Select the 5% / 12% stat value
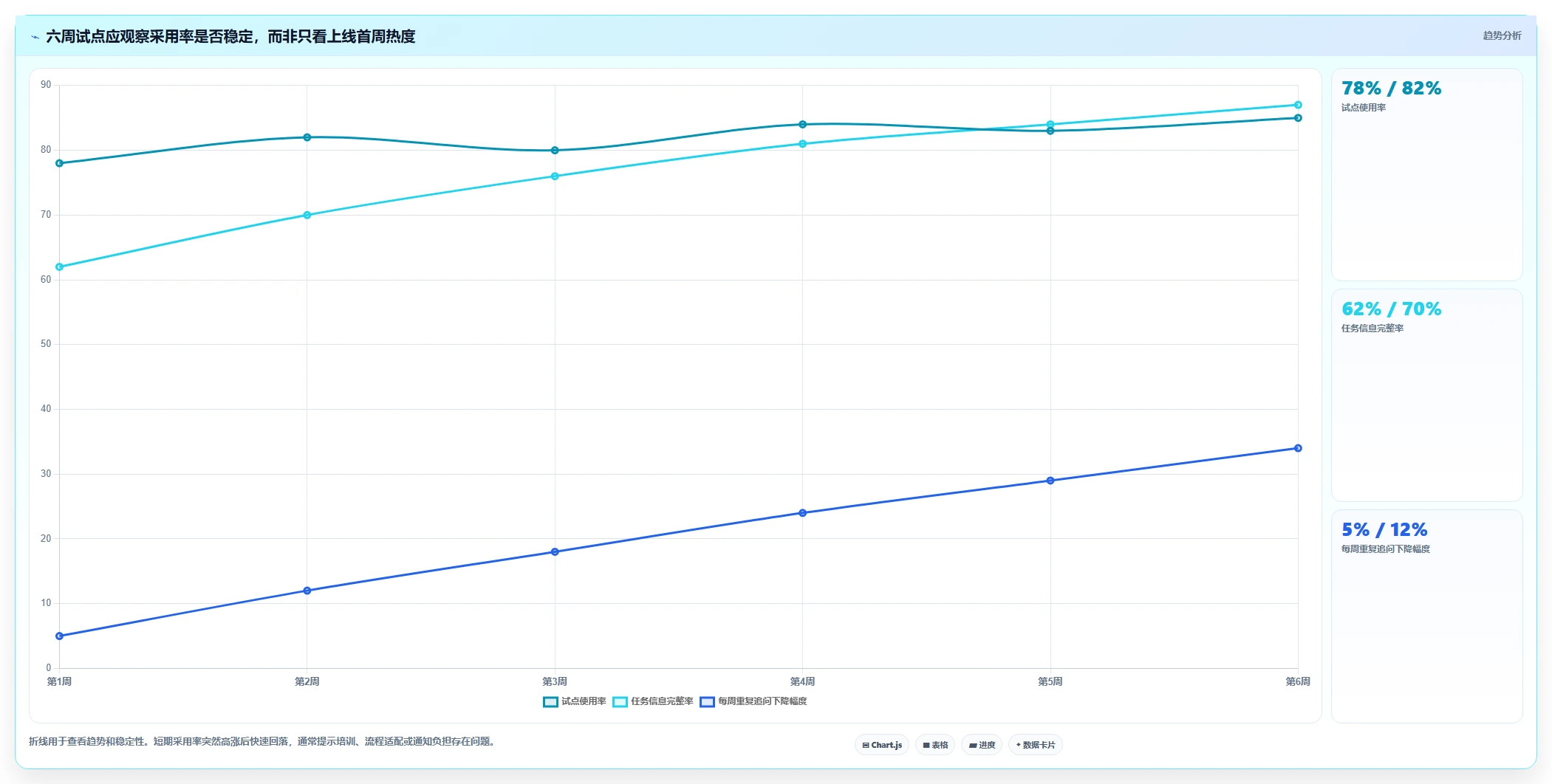The image size is (1552, 784). (x=1384, y=529)
